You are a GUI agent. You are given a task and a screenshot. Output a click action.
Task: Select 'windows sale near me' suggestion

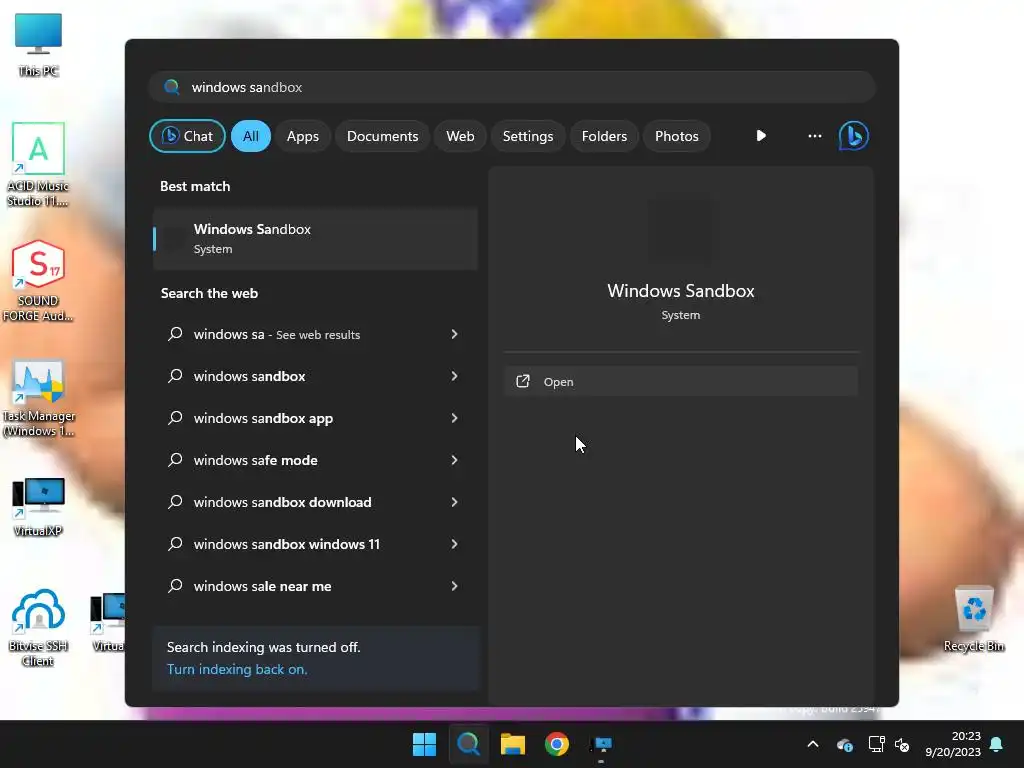(315, 586)
